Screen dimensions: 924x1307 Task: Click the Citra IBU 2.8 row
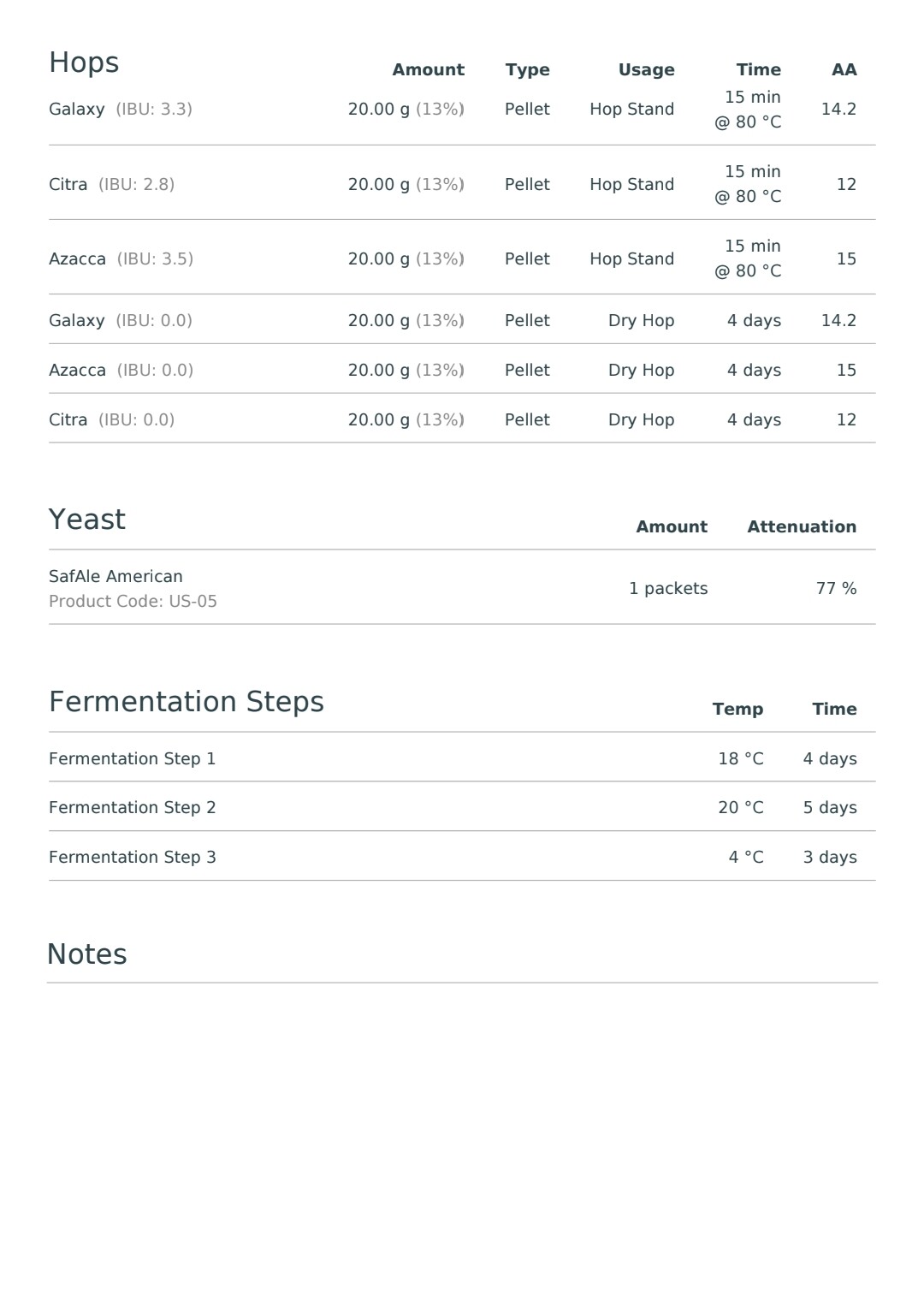pos(462,184)
